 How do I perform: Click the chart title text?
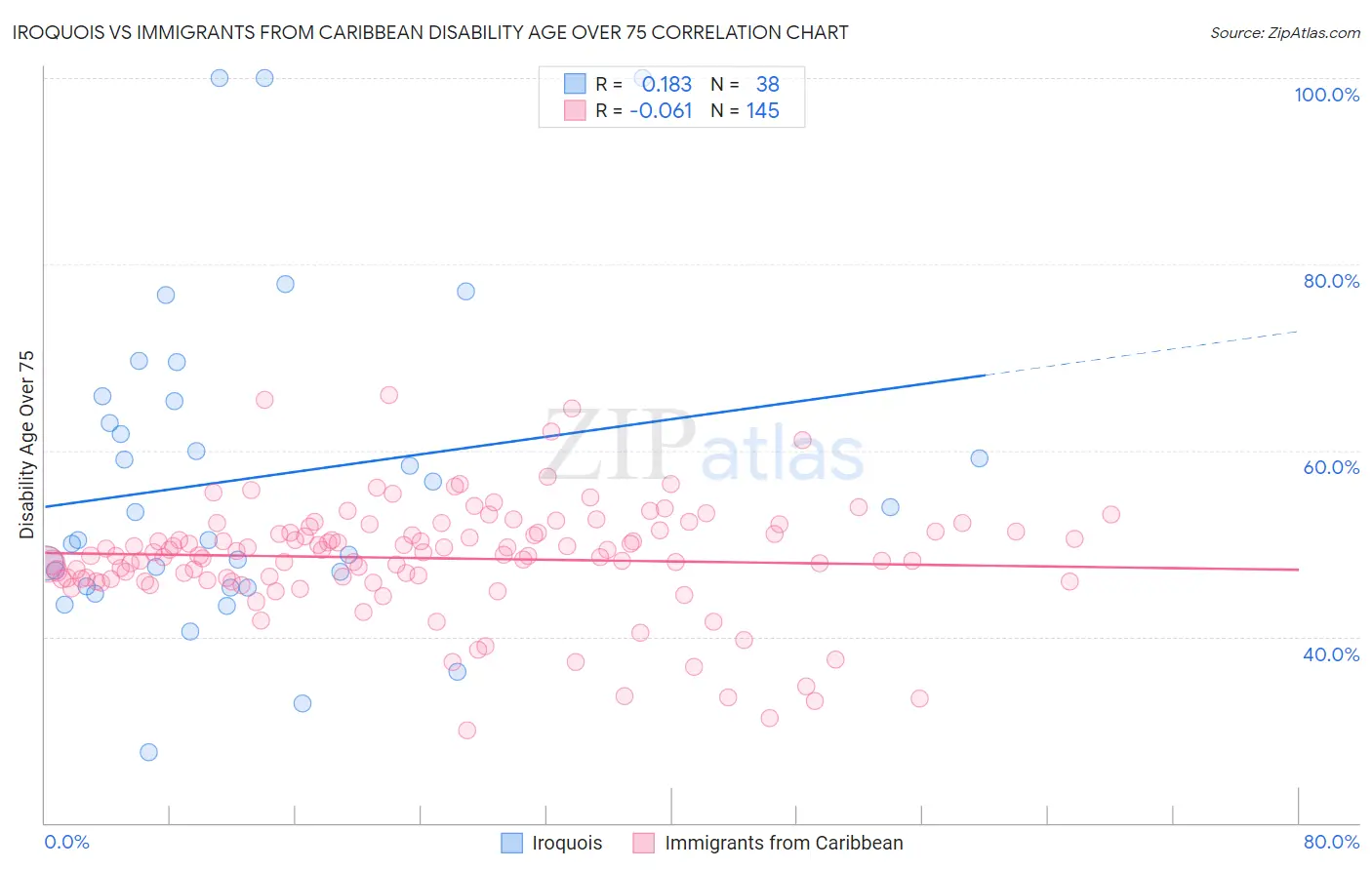coord(430,32)
